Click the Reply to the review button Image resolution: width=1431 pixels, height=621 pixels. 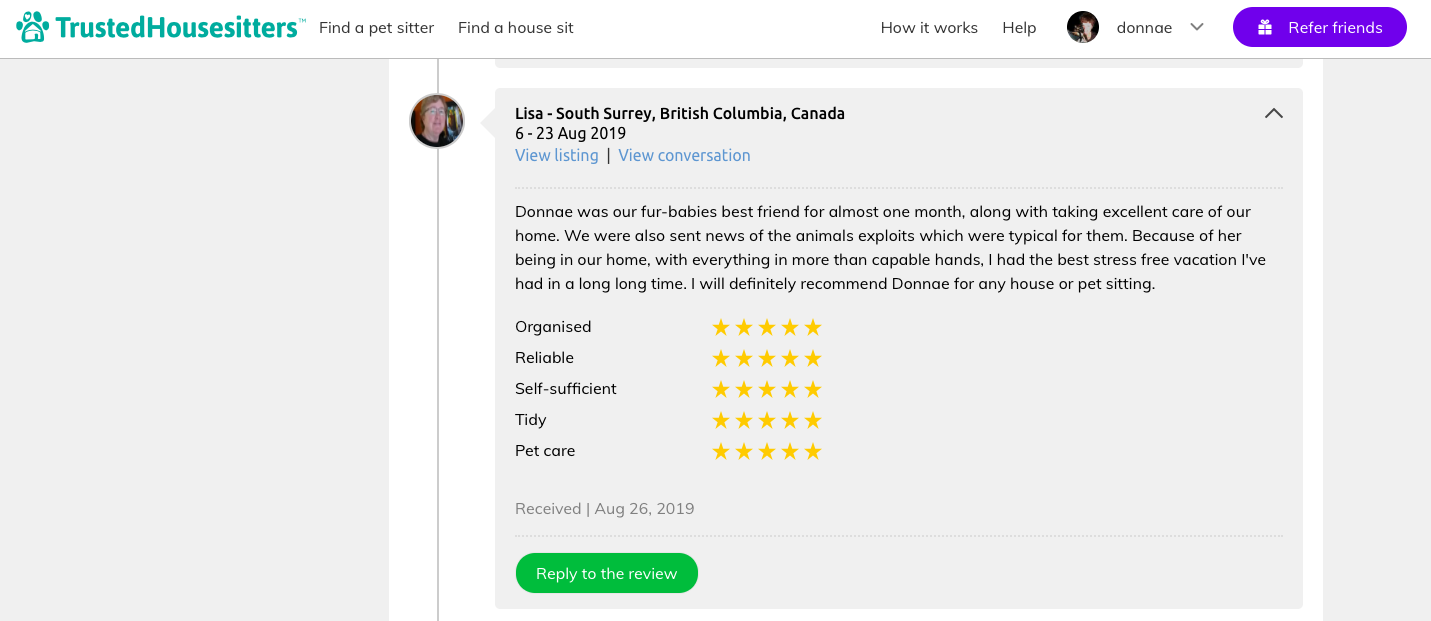click(x=606, y=573)
